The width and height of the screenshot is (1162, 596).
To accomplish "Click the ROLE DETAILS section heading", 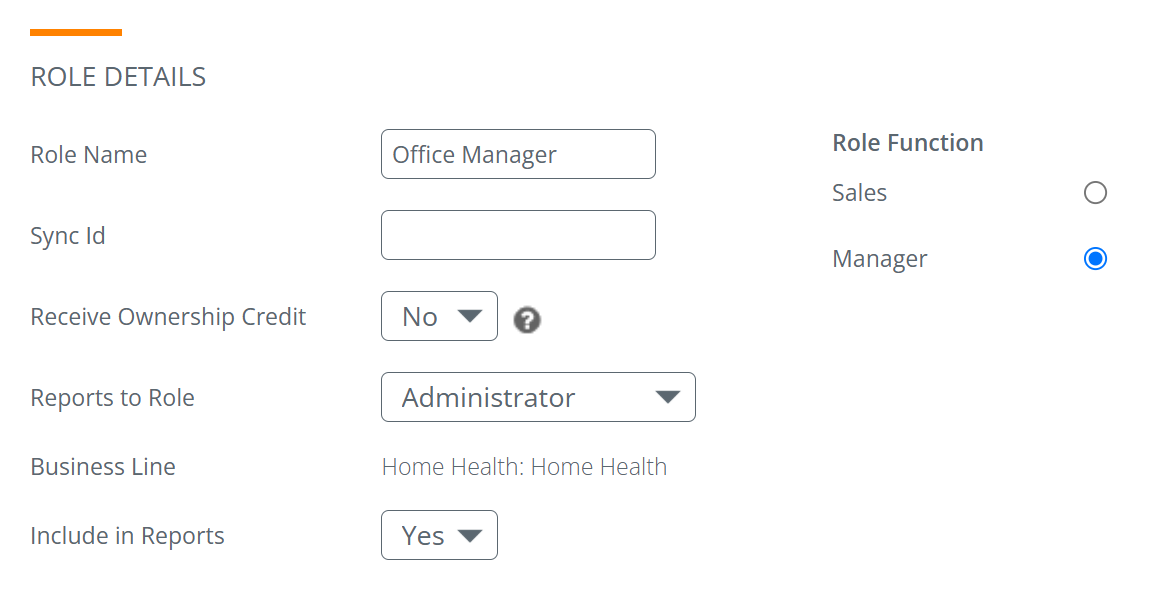I will [x=118, y=77].
